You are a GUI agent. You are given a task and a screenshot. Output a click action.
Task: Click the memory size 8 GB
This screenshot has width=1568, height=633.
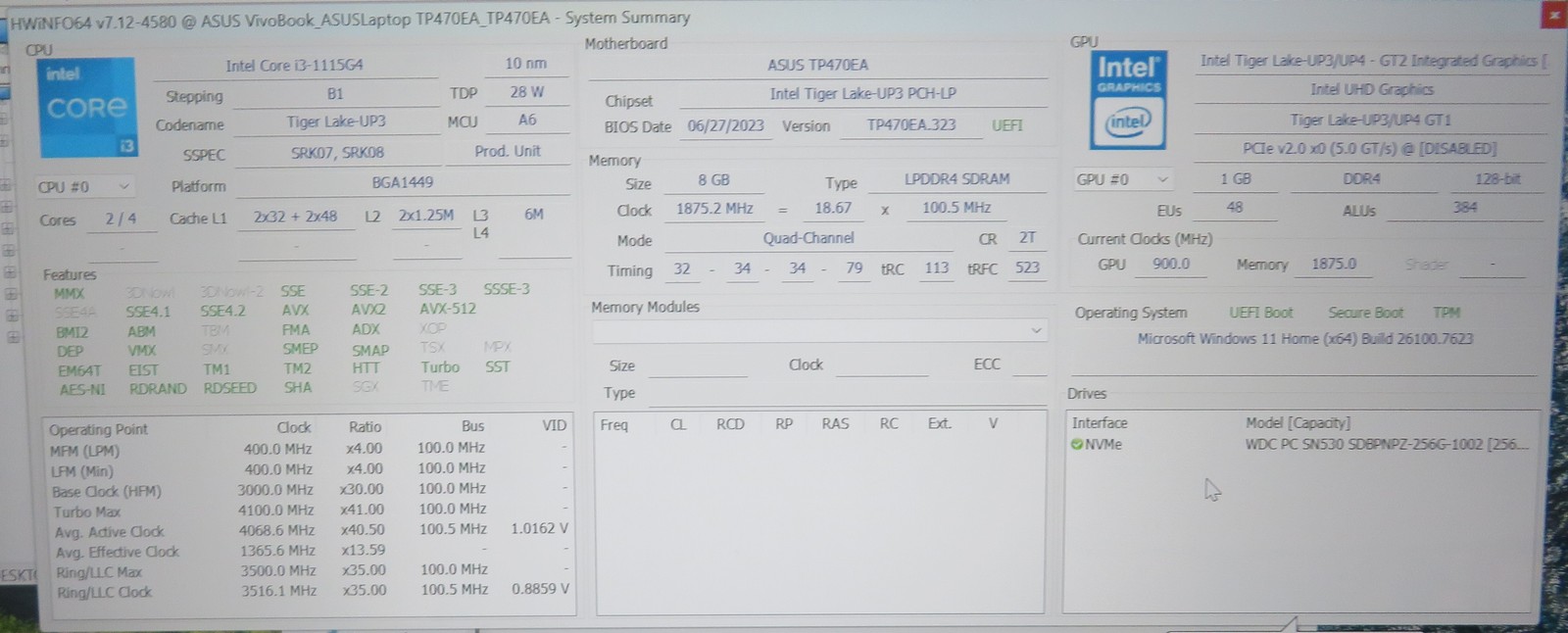[x=713, y=180]
